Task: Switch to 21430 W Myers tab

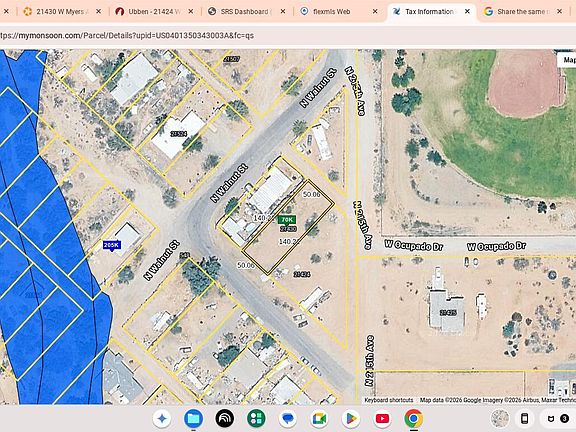Action: tap(62, 11)
